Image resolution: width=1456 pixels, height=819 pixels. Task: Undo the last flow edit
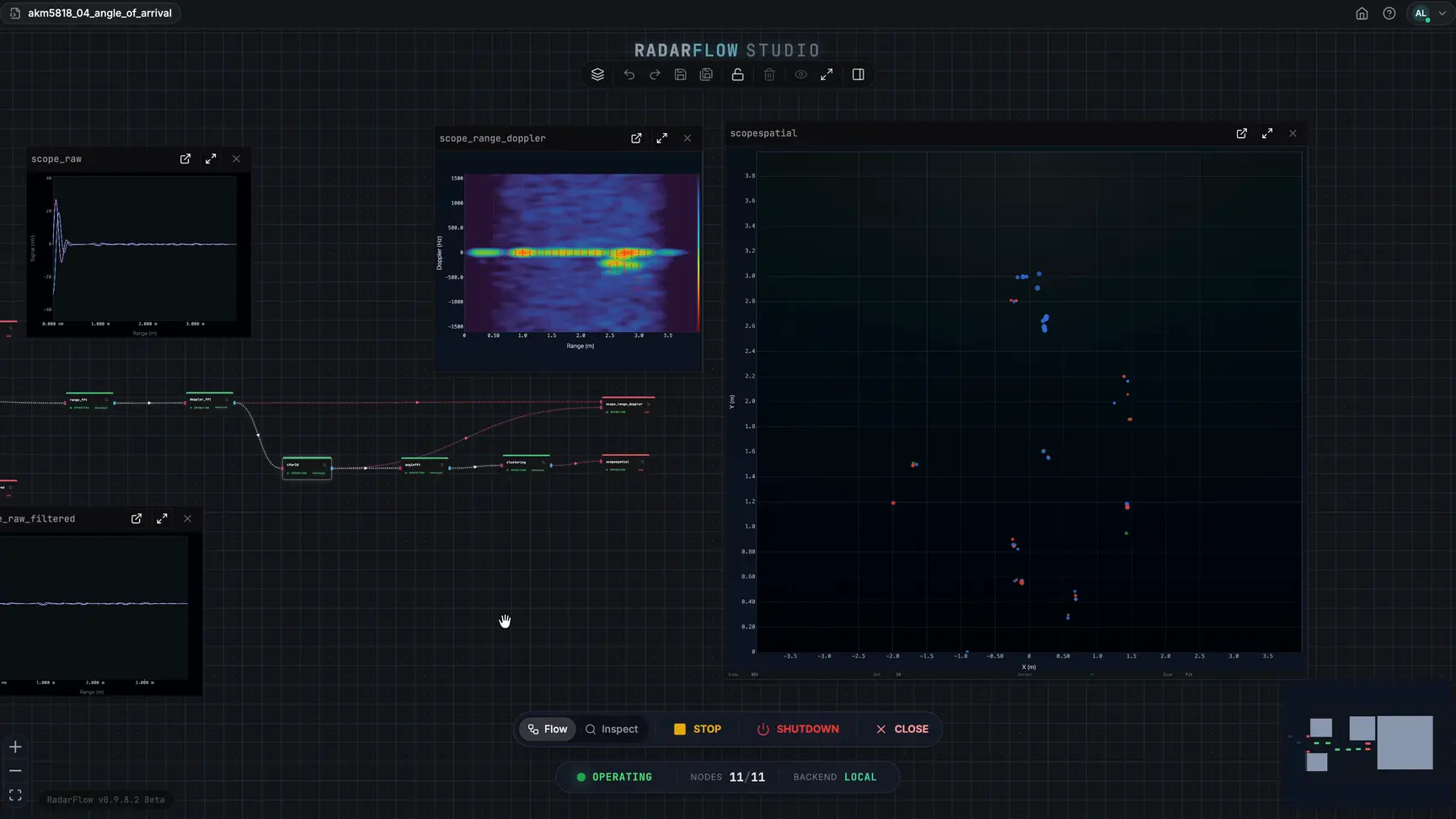[x=629, y=74]
